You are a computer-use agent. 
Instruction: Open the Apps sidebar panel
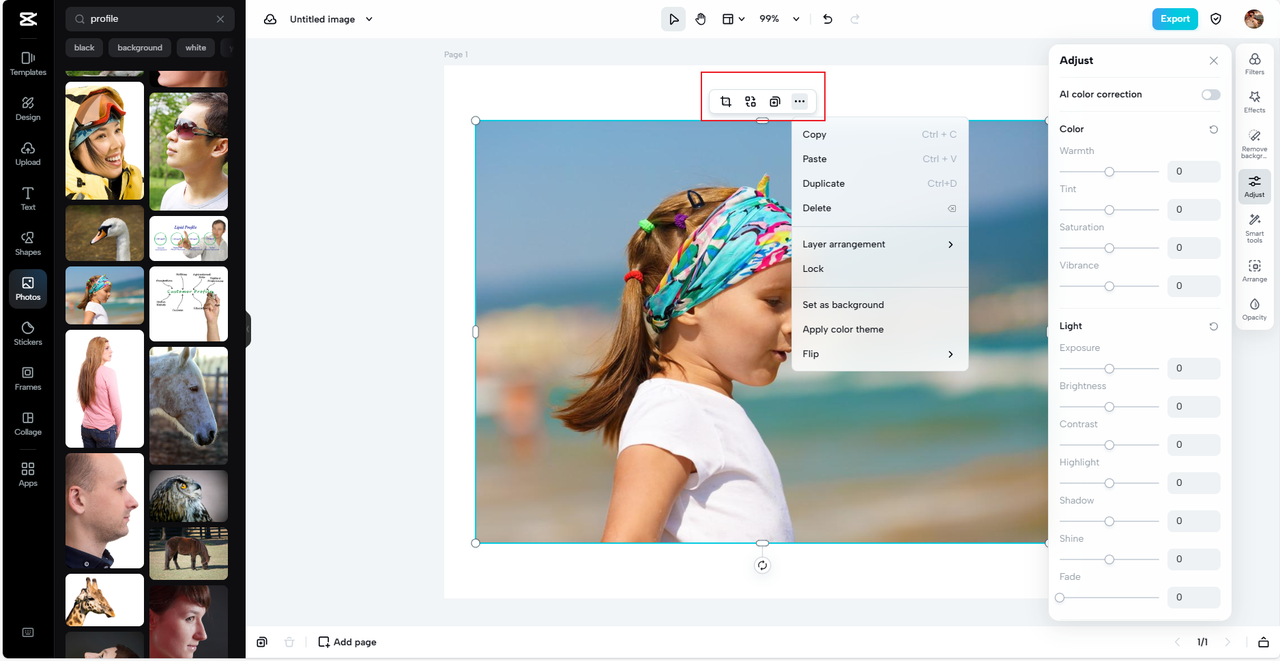pyautogui.click(x=28, y=473)
